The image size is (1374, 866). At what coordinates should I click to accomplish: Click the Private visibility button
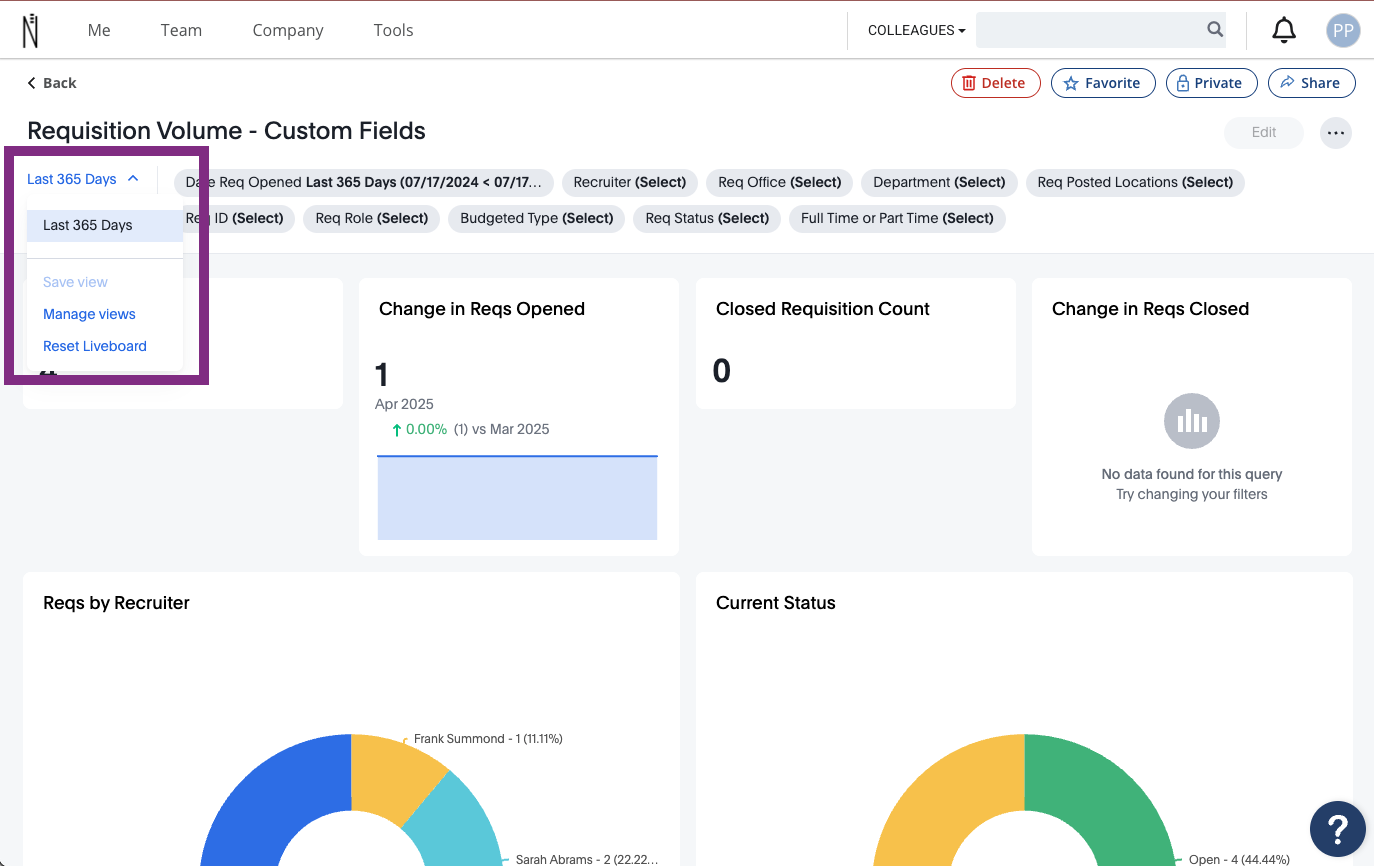(1211, 83)
